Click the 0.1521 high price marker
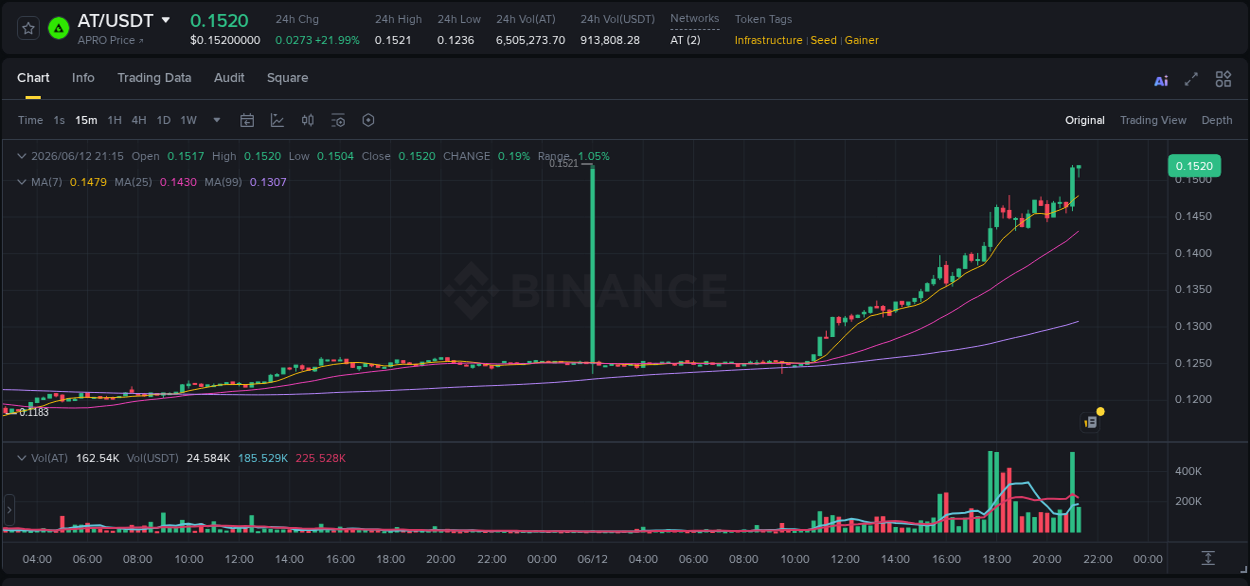 pos(564,163)
